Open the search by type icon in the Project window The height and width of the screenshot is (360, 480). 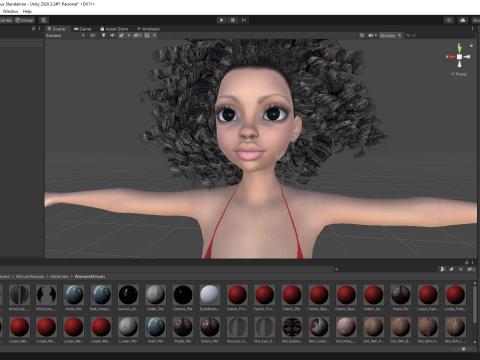point(443,269)
